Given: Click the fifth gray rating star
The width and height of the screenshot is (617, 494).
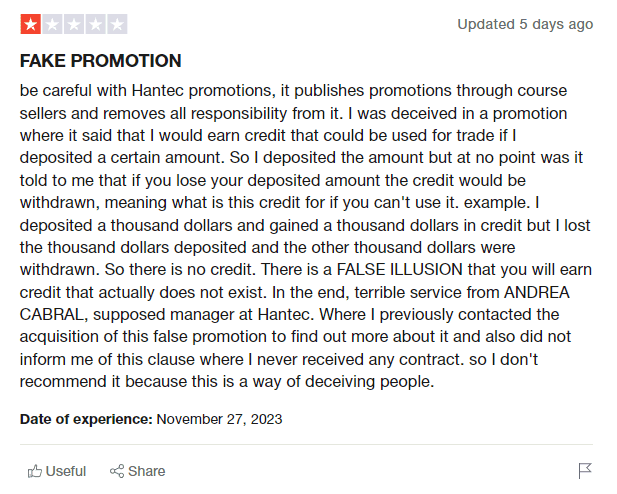Looking at the screenshot, I should click(117, 23).
